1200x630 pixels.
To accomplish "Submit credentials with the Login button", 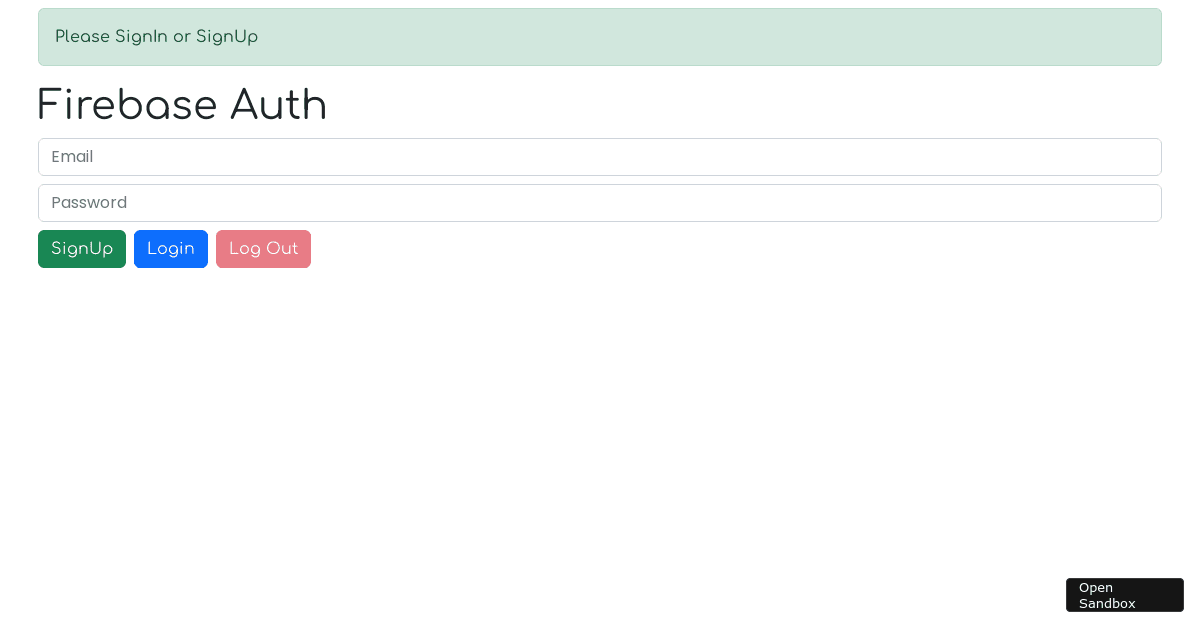I will [171, 249].
